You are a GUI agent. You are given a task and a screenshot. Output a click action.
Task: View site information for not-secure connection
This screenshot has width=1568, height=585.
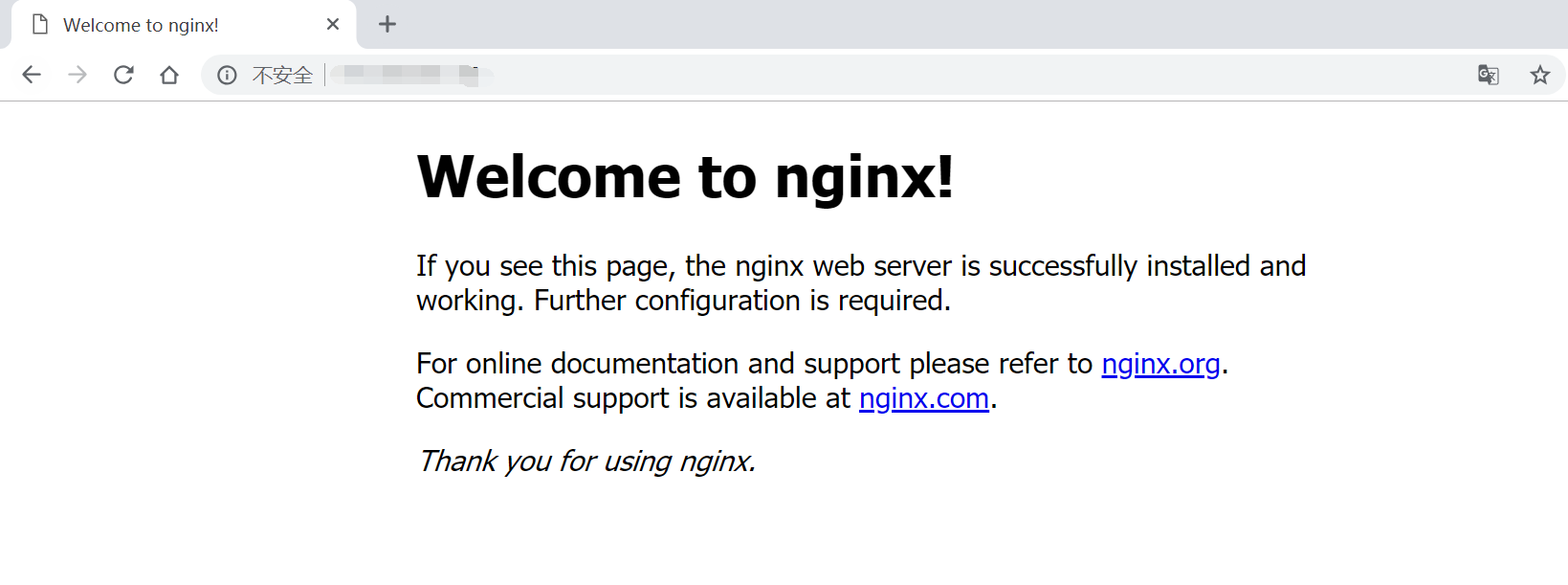coord(227,75)
